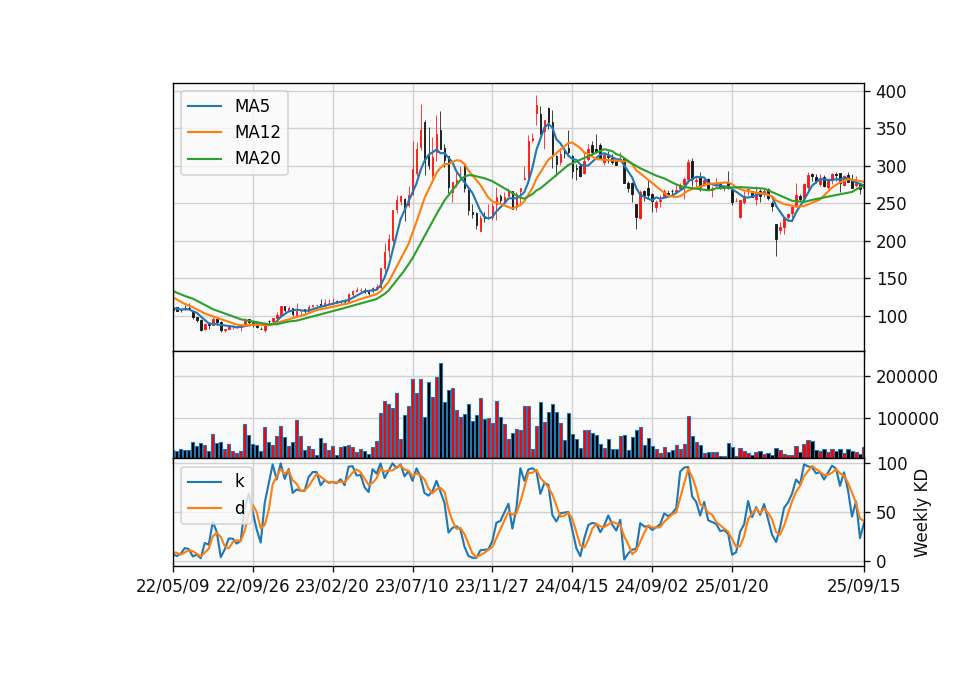Select the MA20 legend label
This screenshot has width=960, height=690.
pyautogui.click(x=257, y=158)
